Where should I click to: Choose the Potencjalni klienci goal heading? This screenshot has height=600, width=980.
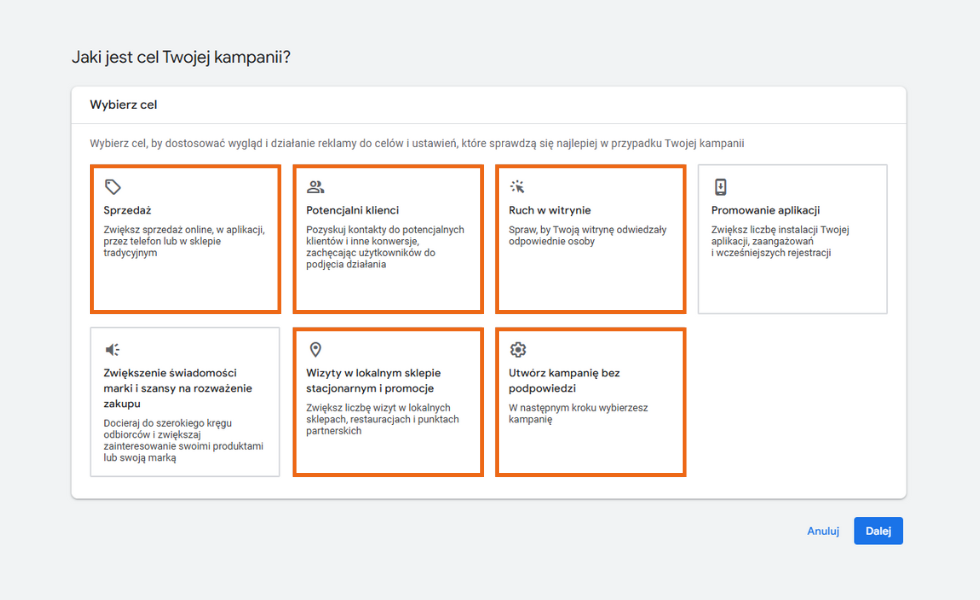(352, 210)
